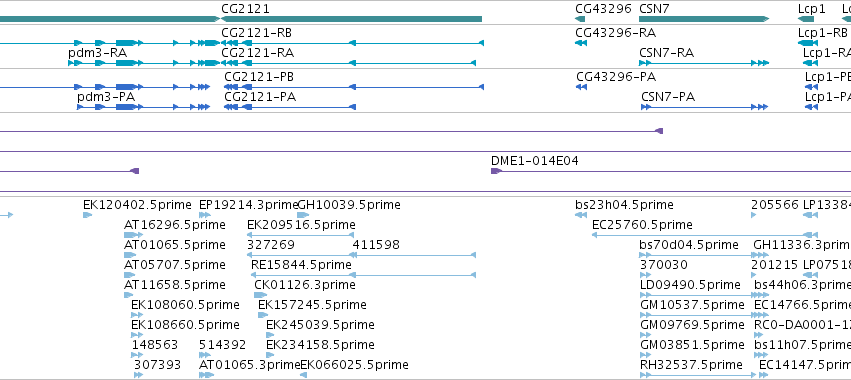This screenshot has height=380, width=851.
Task: Select the EK120402.5prime EST label
Action: [x=137, y=205]
